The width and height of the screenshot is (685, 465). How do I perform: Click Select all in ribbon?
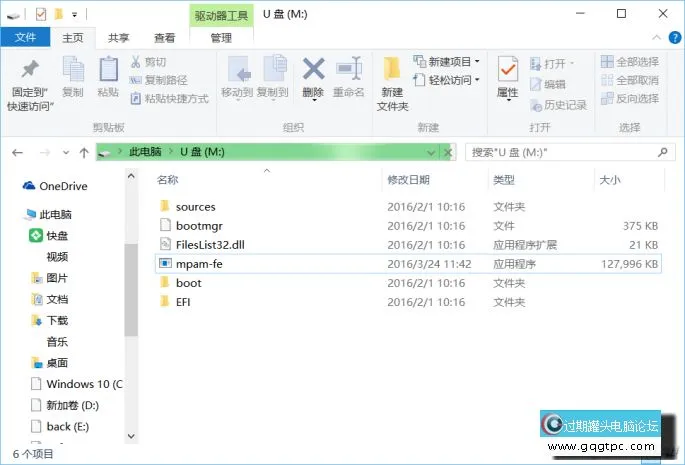(x=630, y=62)
